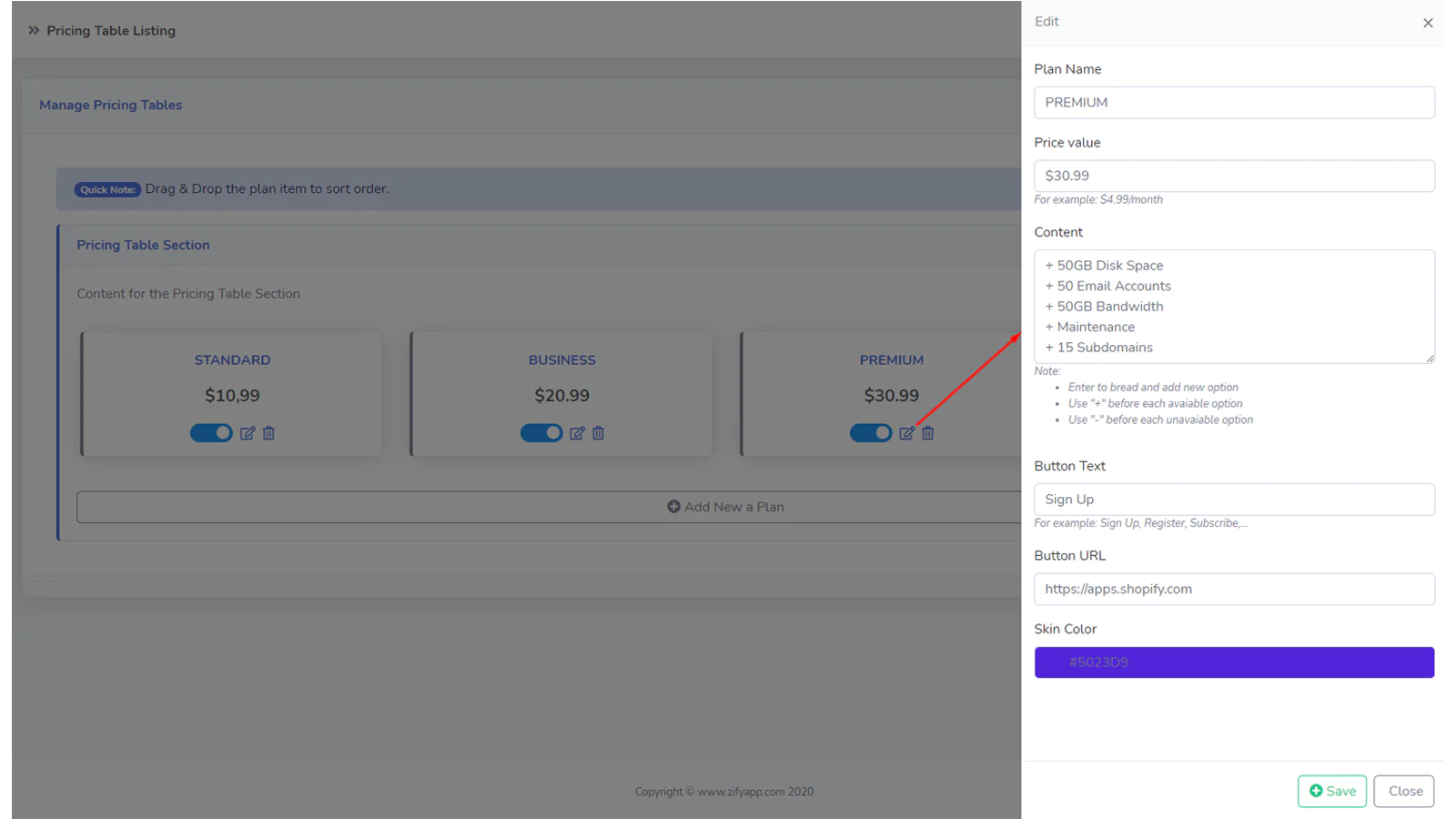This screenshot has width=1456, height=819.
Task: Edit the PREMIUM plan with pencil icon
Action: (x=907, y=433)
